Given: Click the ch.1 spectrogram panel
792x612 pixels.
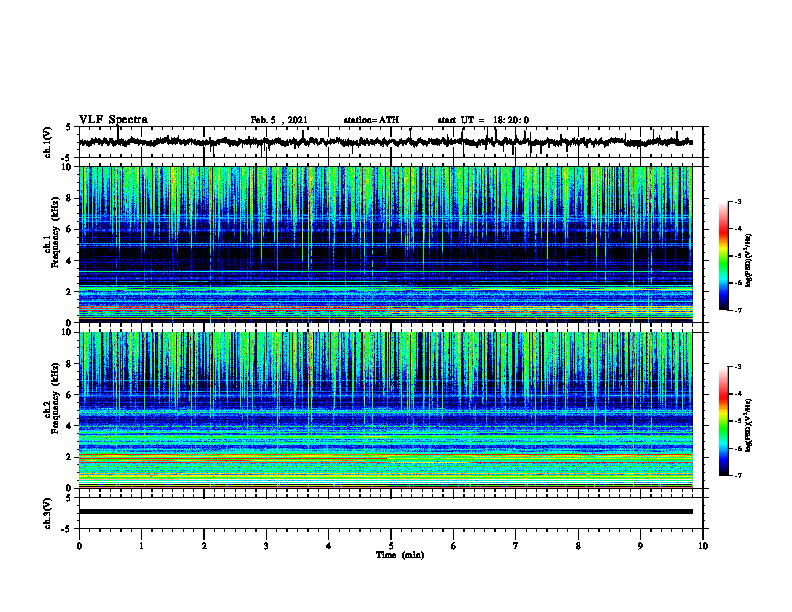Looking at the screenshot, I should (385, 244).
